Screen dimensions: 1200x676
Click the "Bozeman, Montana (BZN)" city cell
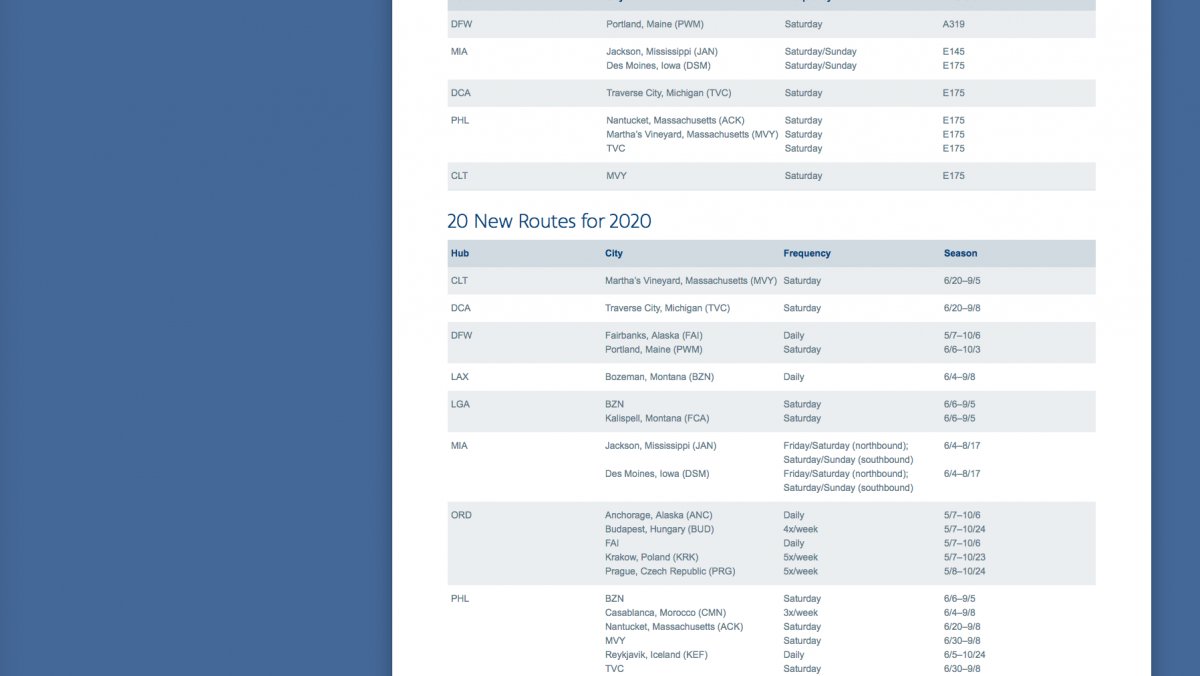click(660, 377)
